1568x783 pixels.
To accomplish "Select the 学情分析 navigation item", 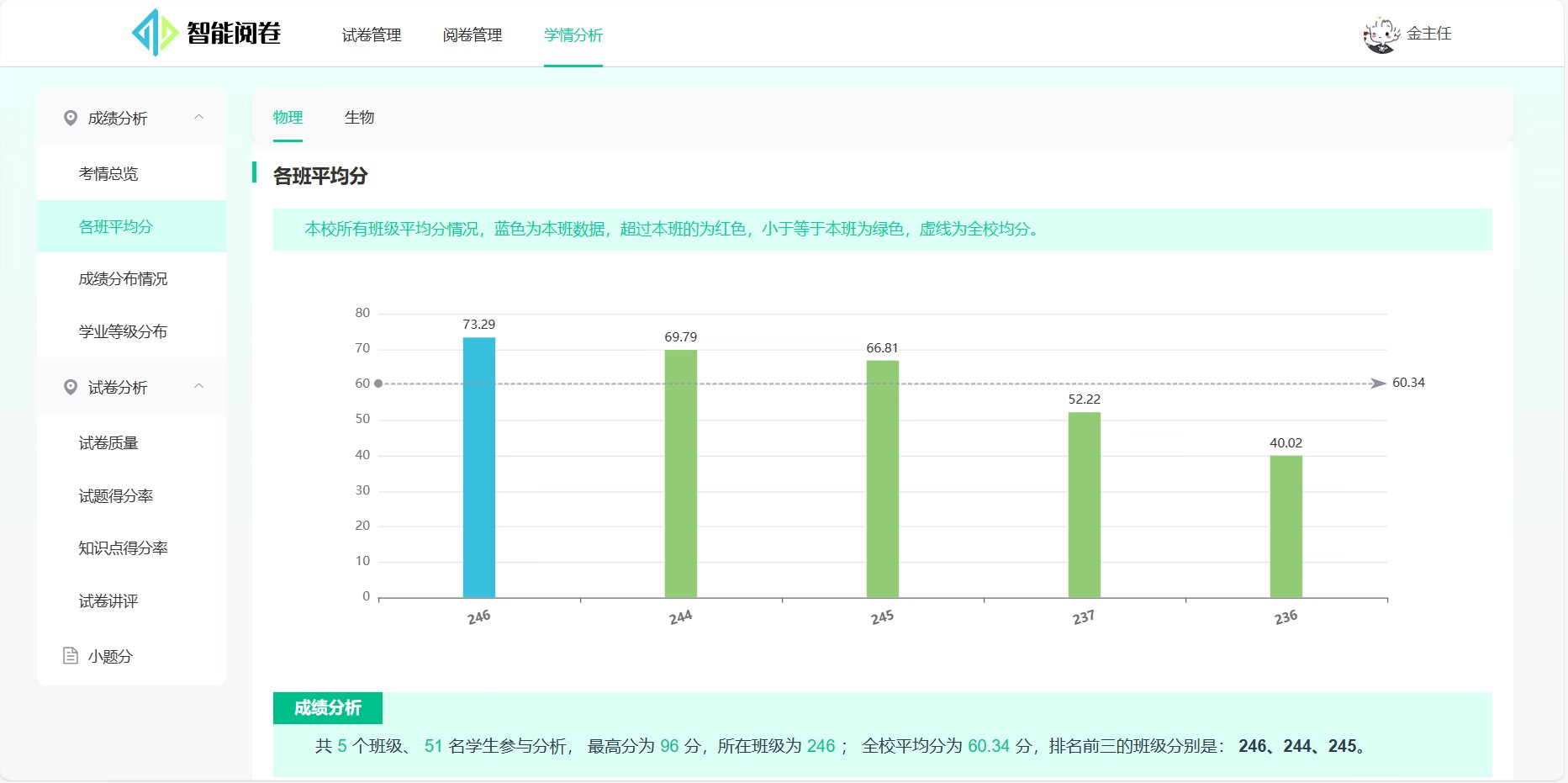I will (573, 35).
